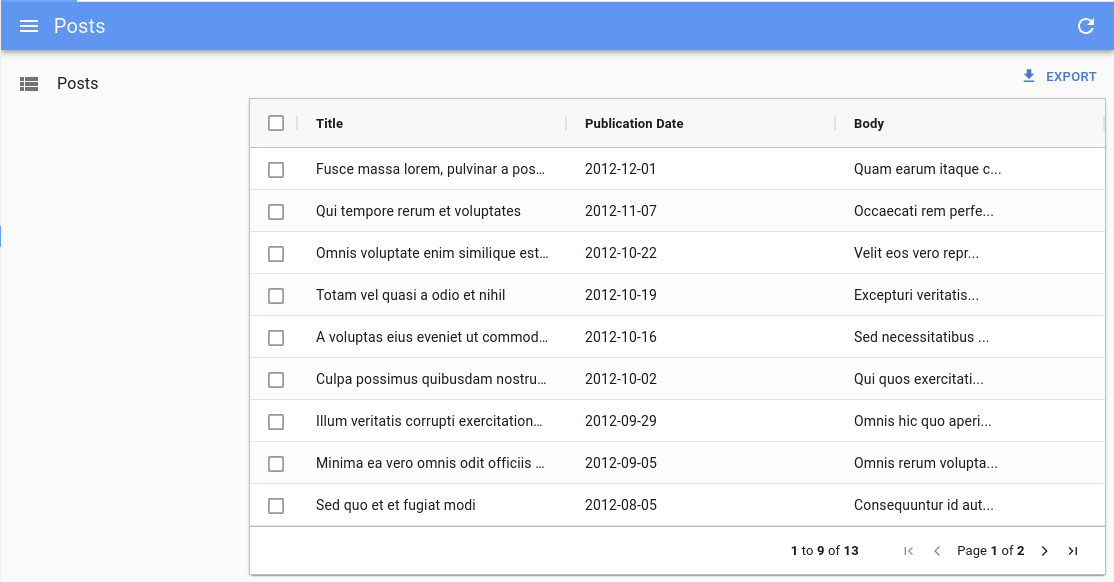Jump to the last page

click(x=1072, y=550)
